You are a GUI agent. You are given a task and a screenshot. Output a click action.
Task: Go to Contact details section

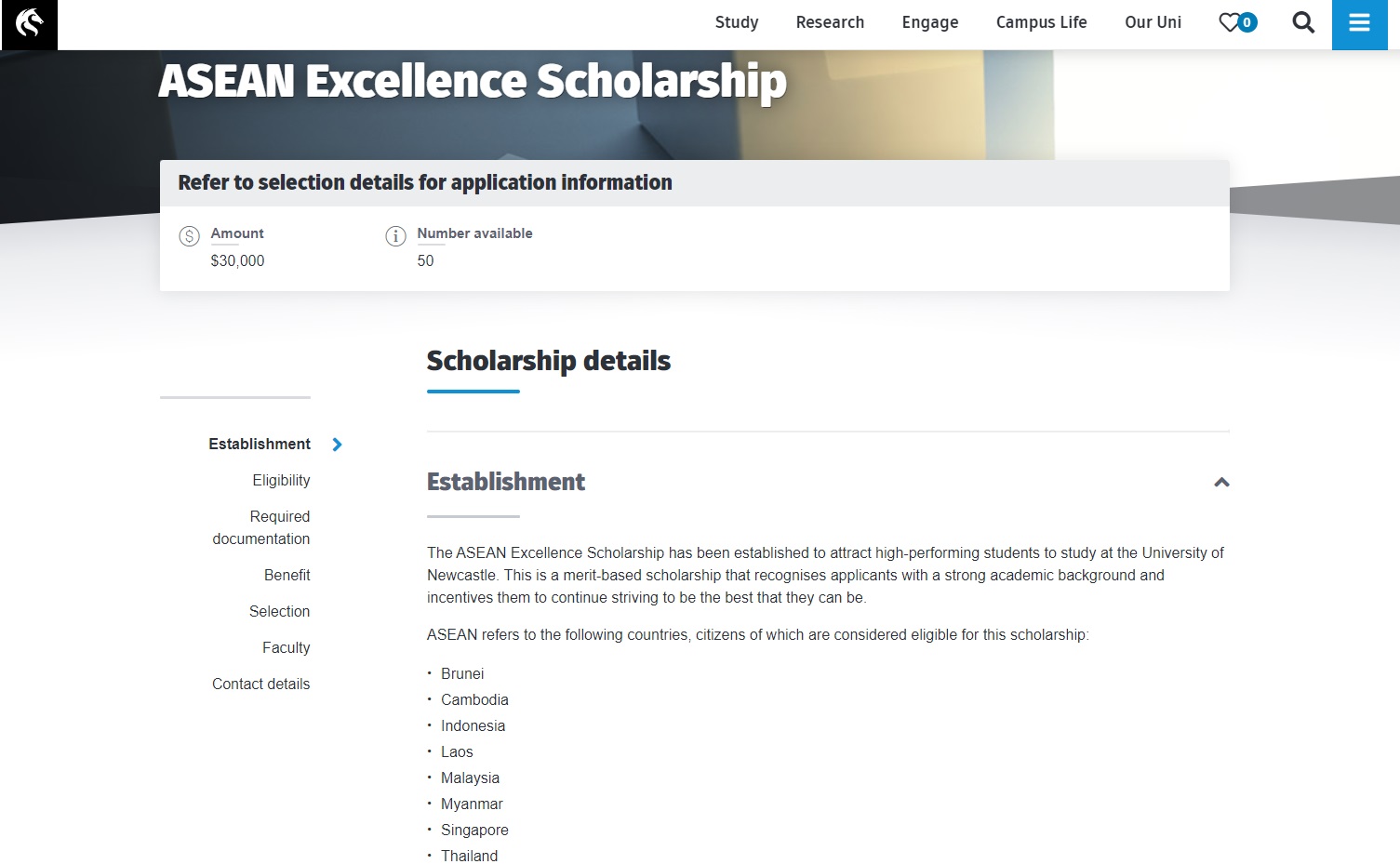coord(260,684)
